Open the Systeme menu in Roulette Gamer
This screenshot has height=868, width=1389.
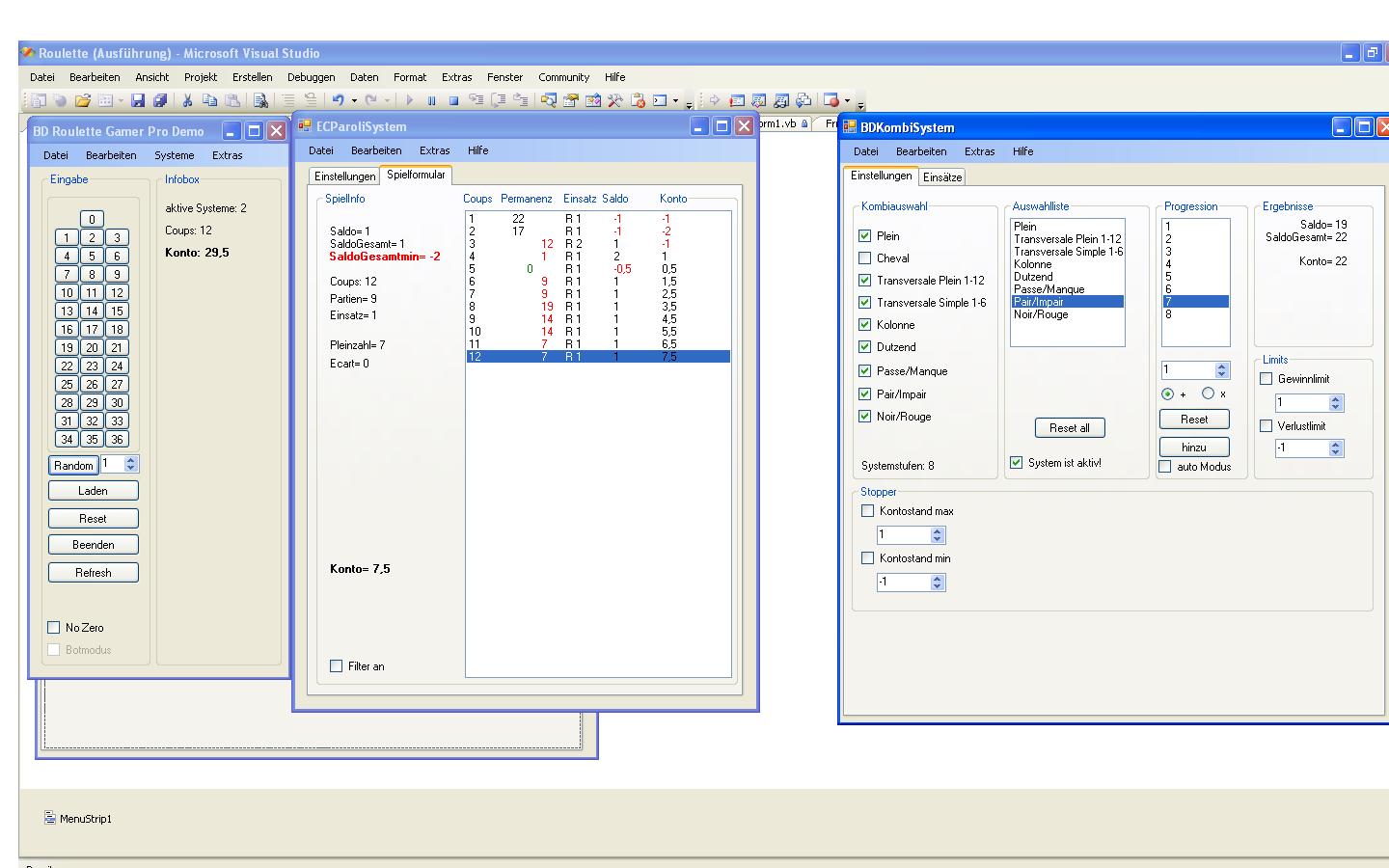click(175, 155)
